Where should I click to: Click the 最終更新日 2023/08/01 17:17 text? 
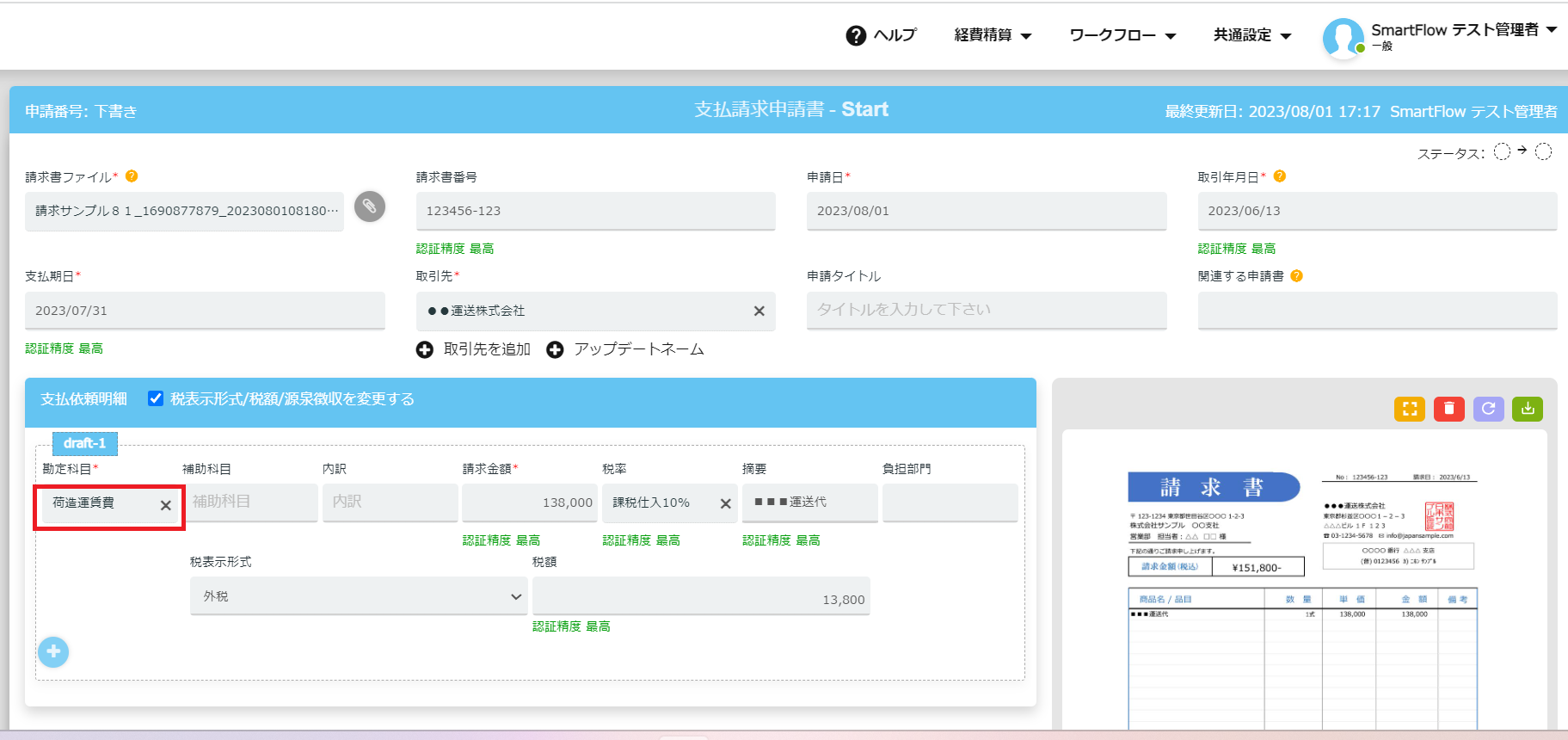(x=1272, y=111)
